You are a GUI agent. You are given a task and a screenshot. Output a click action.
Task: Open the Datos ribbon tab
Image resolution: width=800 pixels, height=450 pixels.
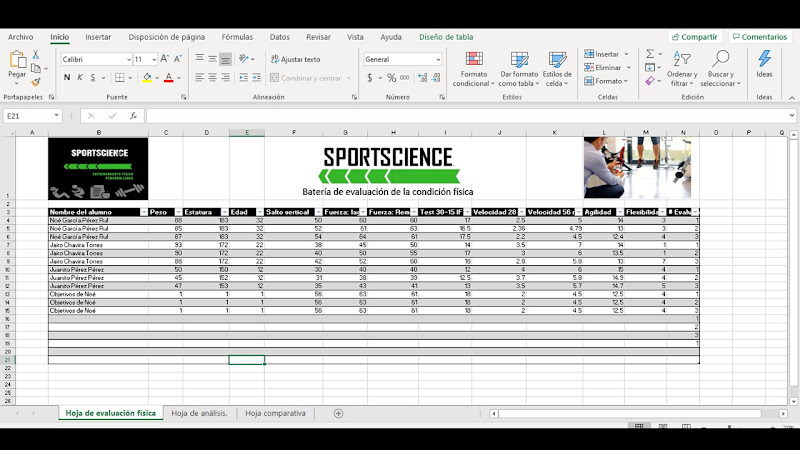280,37
